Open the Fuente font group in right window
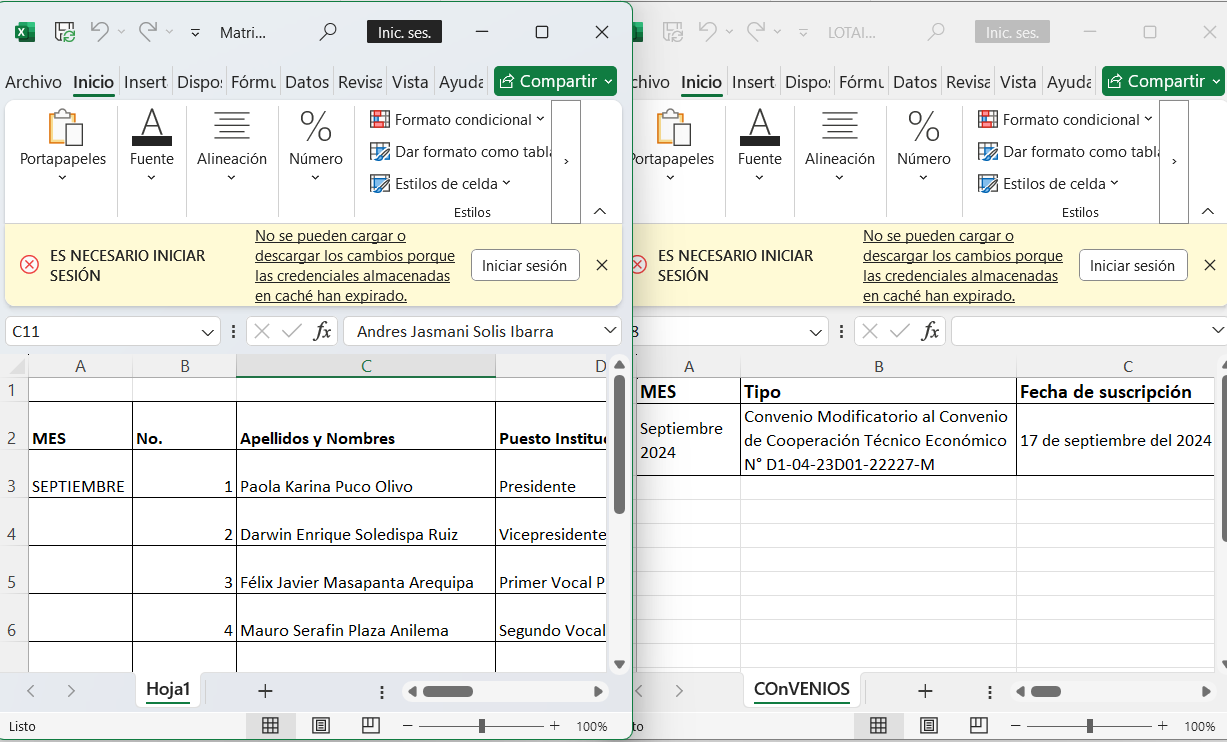1227x742 pixels. tap(759, 146)
